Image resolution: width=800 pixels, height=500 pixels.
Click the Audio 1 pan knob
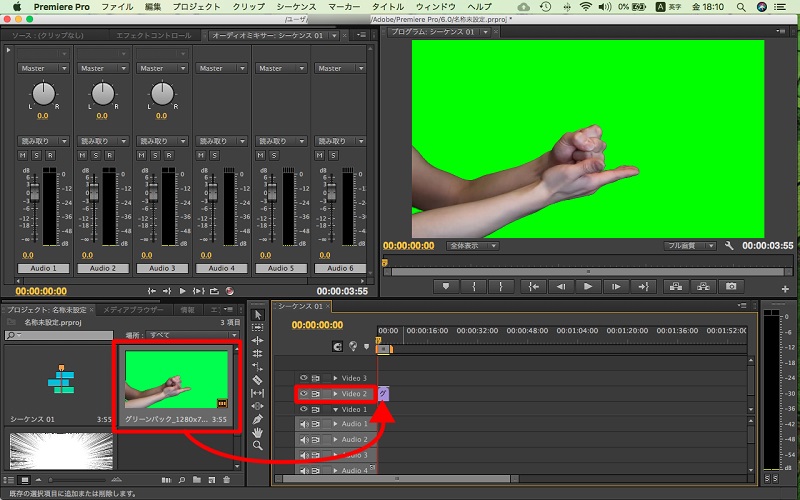[44, 93]
